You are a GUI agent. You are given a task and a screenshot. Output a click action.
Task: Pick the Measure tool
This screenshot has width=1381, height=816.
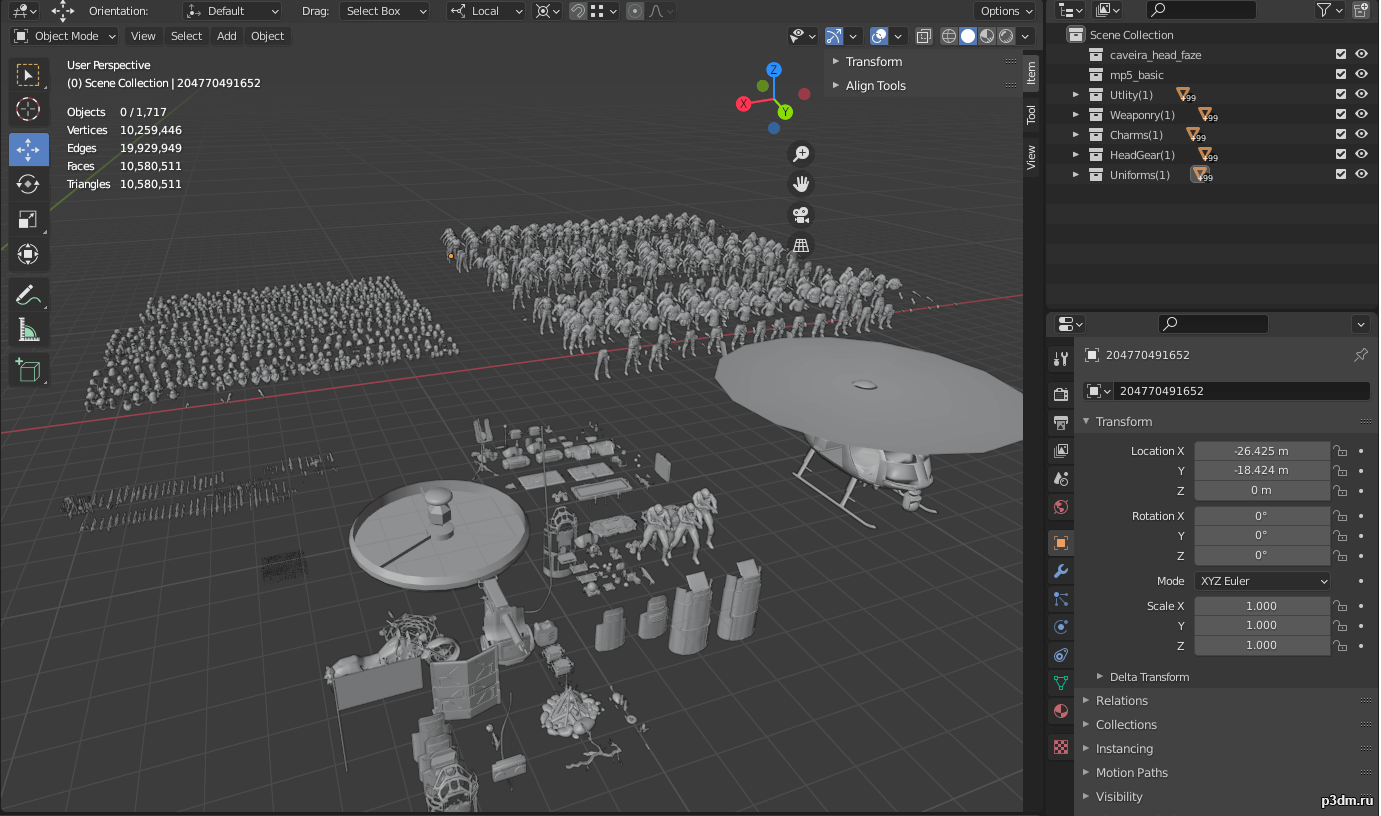(x=28, y=331)
